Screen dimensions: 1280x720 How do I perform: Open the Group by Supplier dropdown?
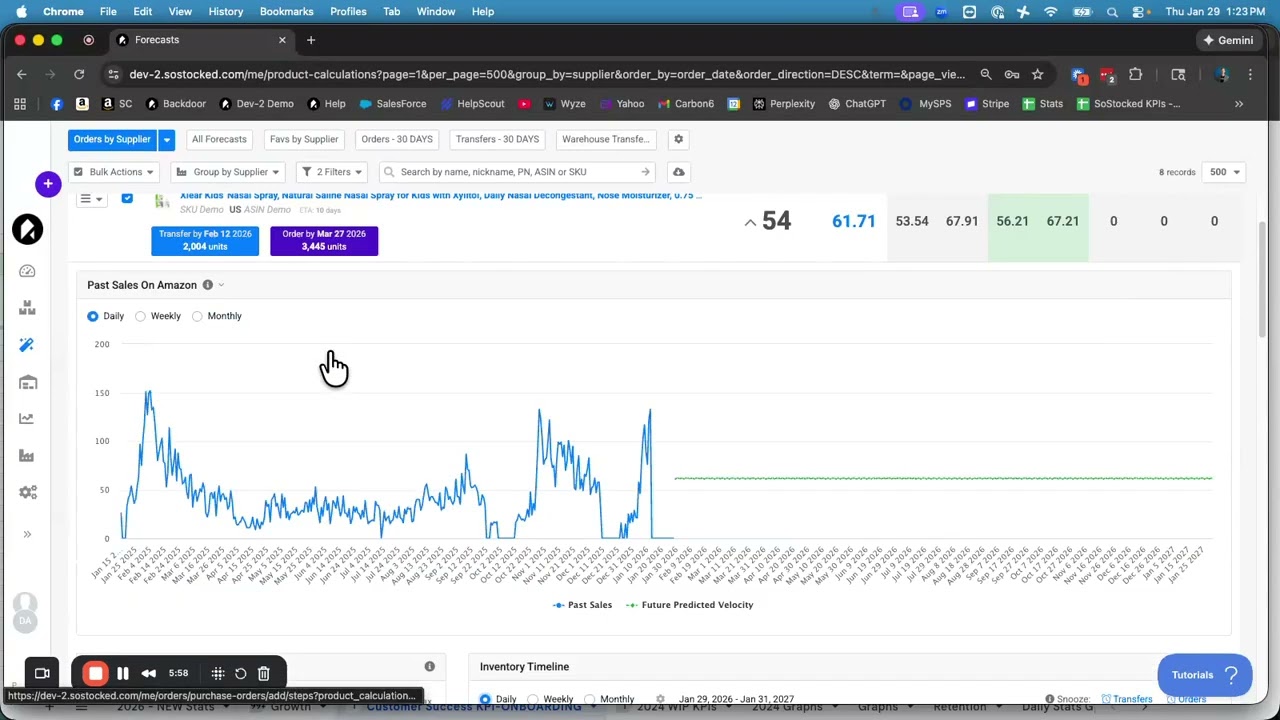(229, 172)
